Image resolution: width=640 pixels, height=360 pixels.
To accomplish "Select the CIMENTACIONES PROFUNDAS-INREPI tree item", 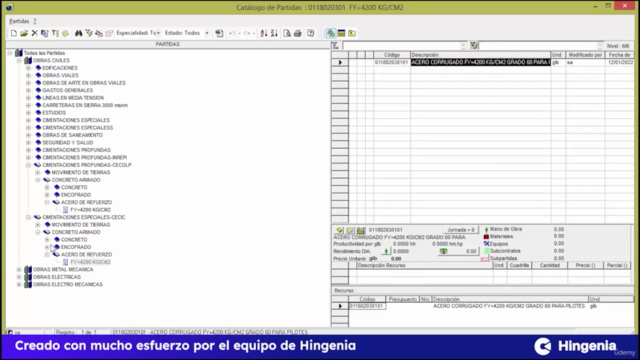I will pyautogui.click(x=84, y=158).
